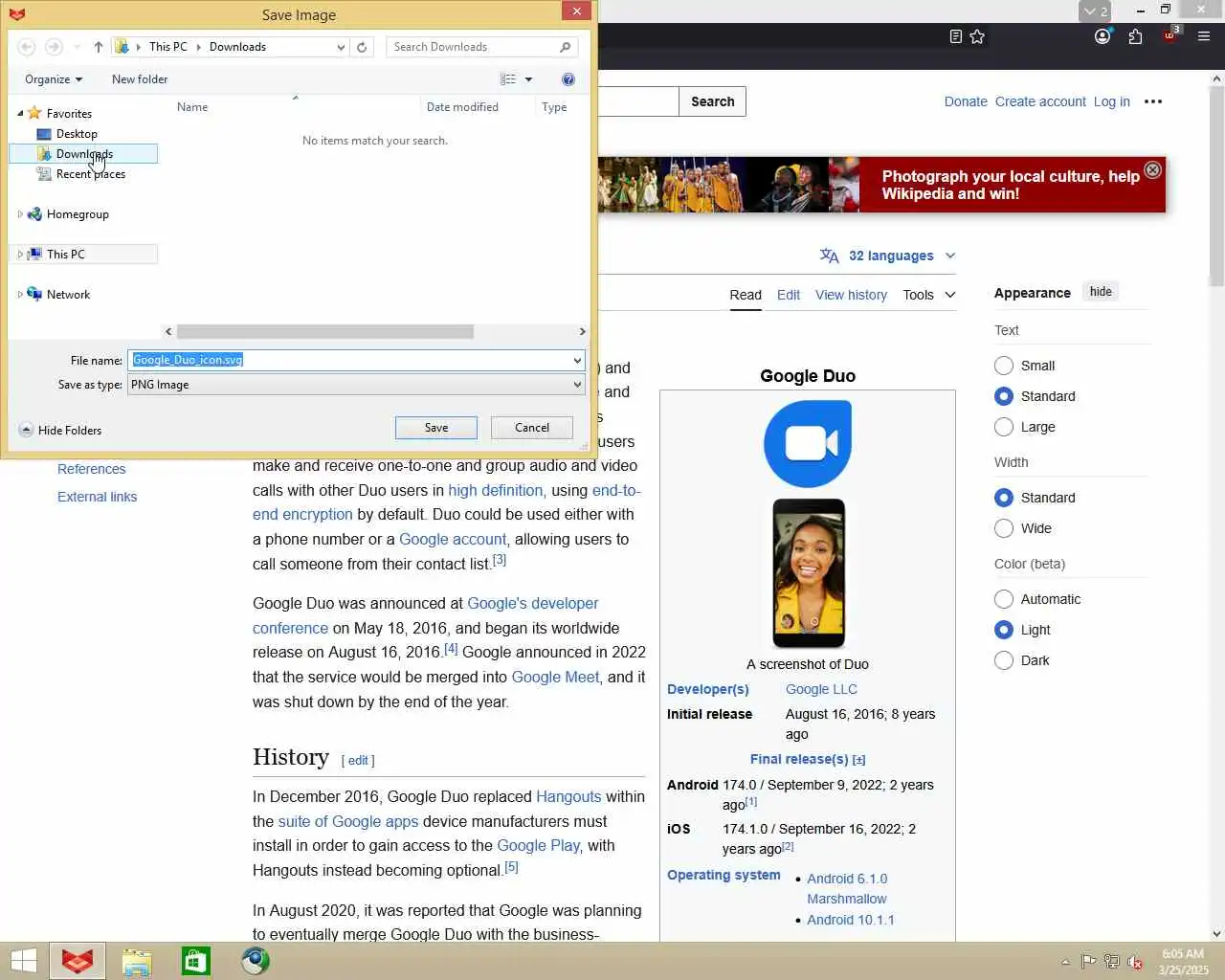The width and height of the screenshot is (1225, 980).
Task: Open the View history tab
Action: 851,295
